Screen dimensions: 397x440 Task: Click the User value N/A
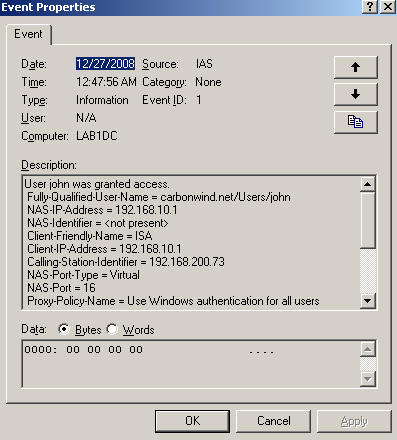coord(86,118)
